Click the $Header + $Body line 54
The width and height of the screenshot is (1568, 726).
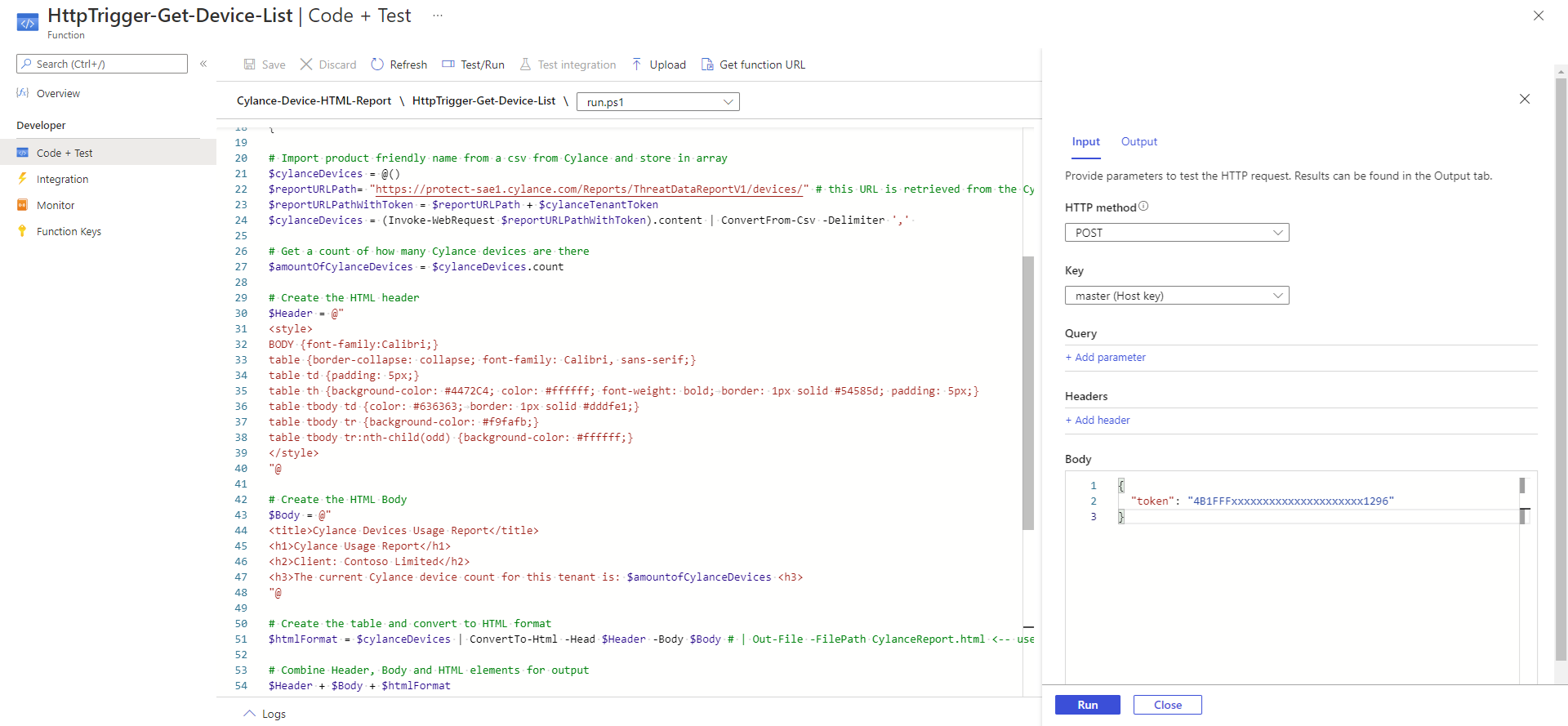[x=359, y=686]
